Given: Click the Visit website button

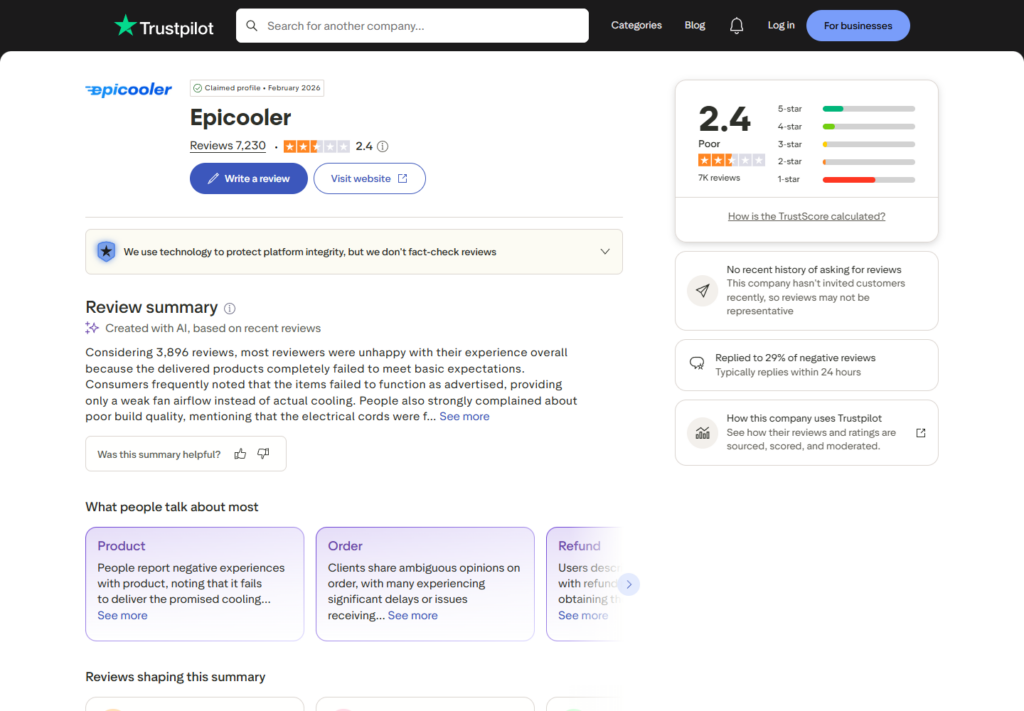Looking at the screenshot, I should tap(370, 178).
